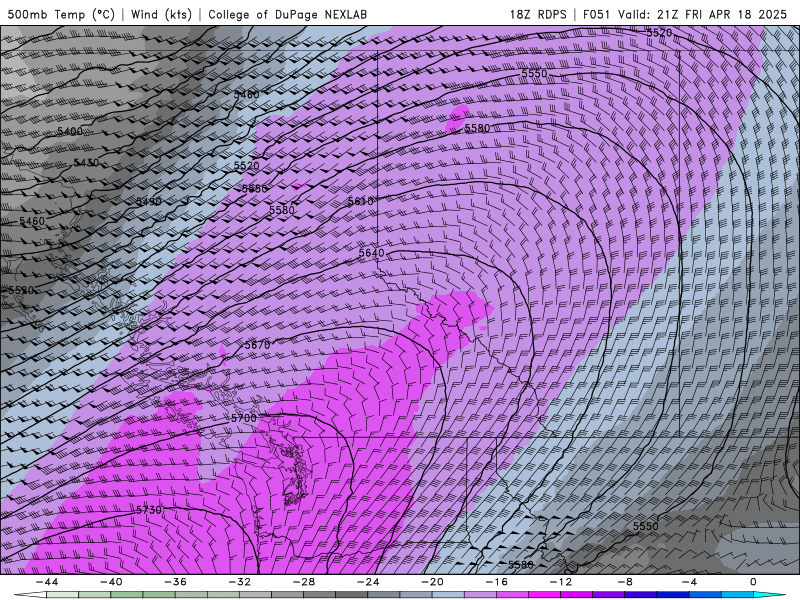Click the 5670 height contour label
800x600 pixels.
pos(257,345)
